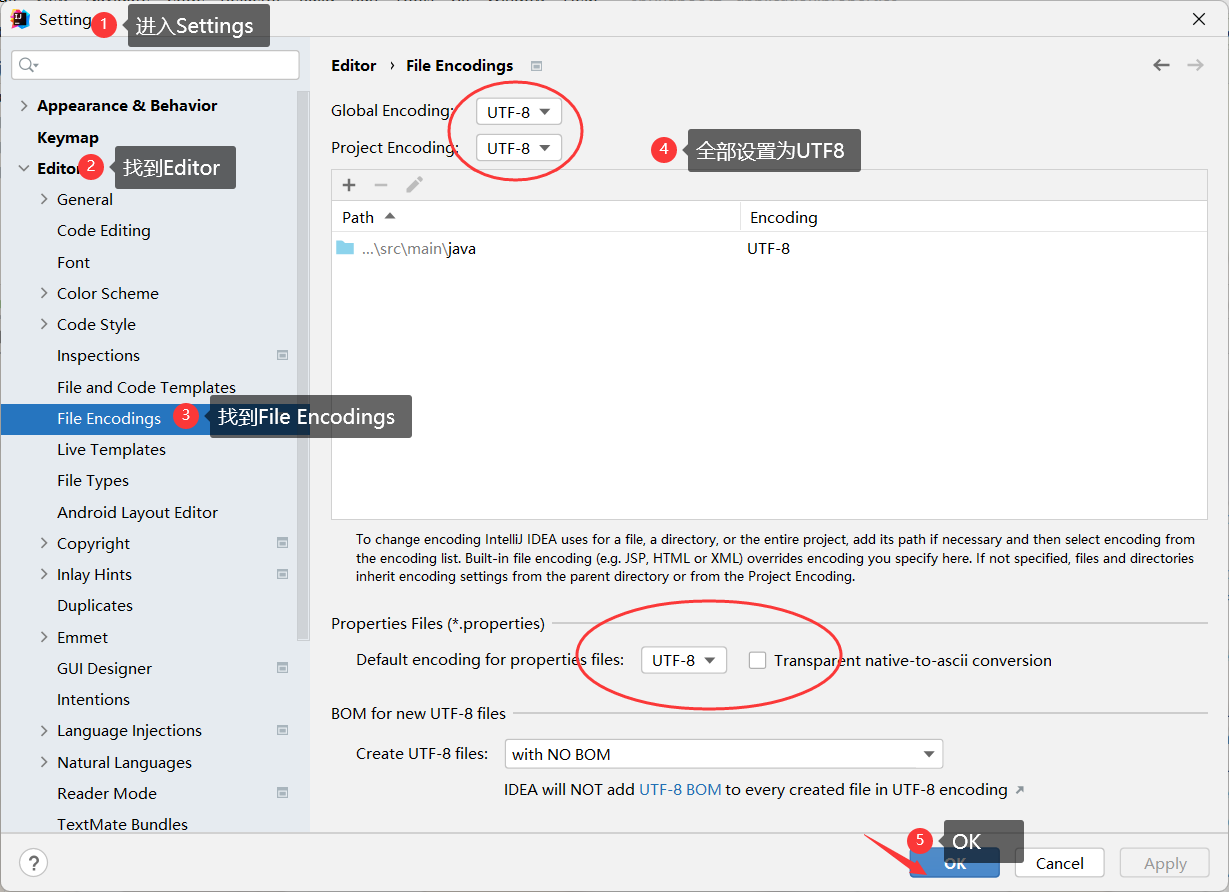The width and height of the screenshot is (1229, 892).
Task: Select File Encodings in the settings tree
Action: click(x=109, y=418)
